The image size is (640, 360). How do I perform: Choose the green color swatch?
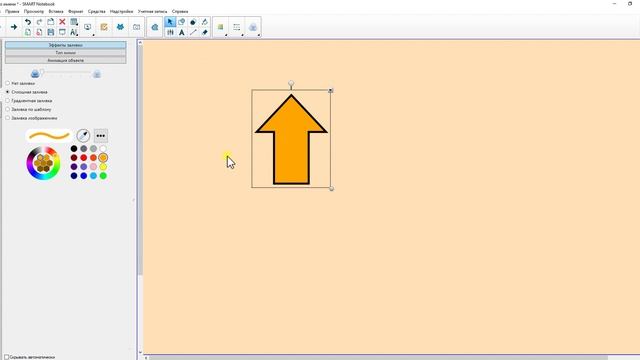coord(103,176)
